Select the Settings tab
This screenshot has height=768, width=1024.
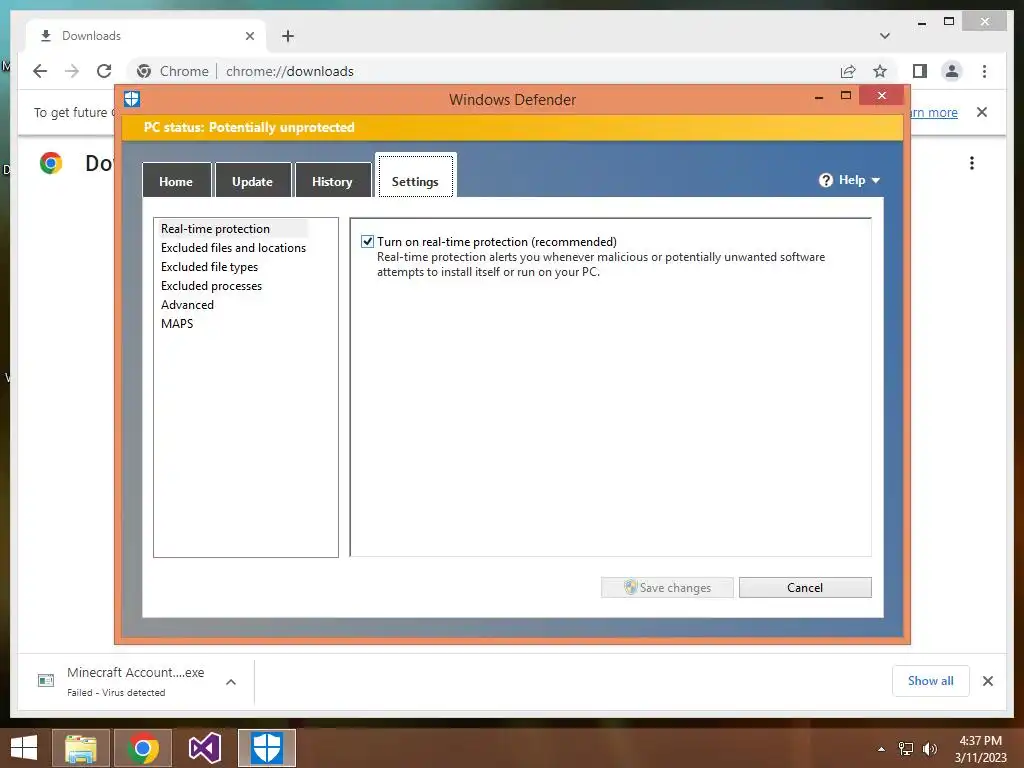click(x=415, y=176)
